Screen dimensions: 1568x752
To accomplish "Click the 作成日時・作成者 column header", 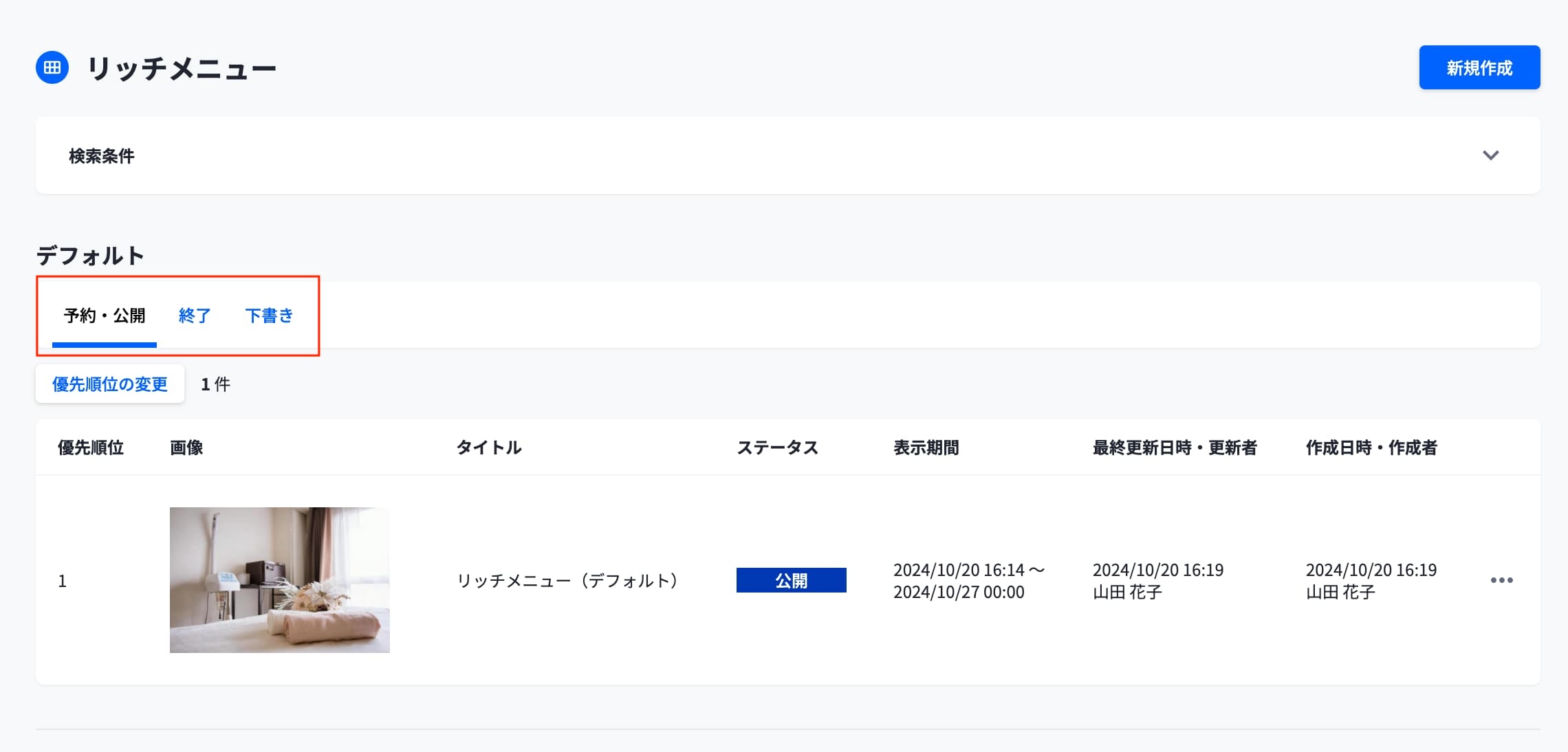I will tap(1371, 447).
